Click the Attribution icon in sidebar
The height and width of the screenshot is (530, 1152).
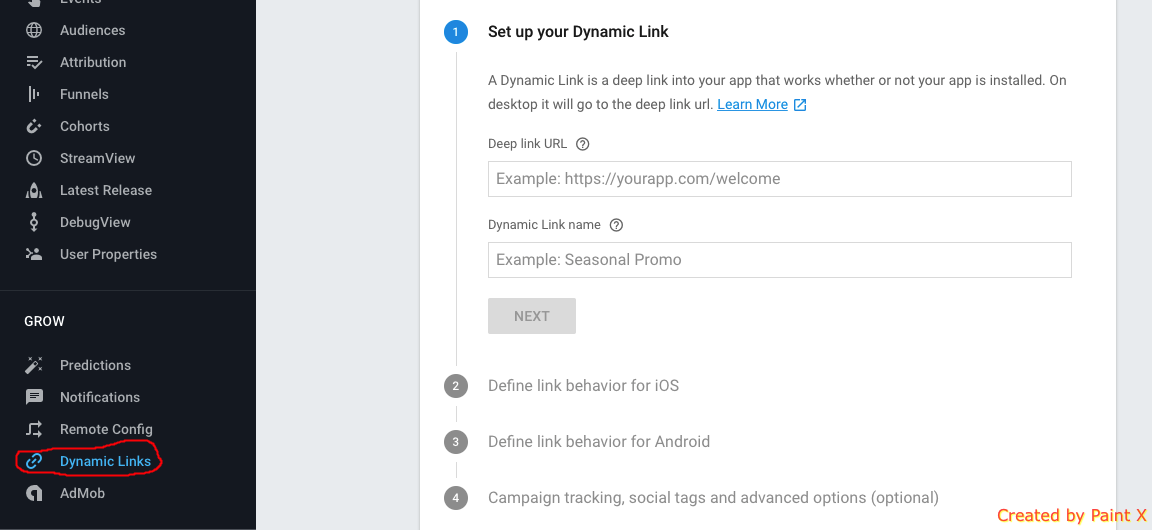(34, 62)
